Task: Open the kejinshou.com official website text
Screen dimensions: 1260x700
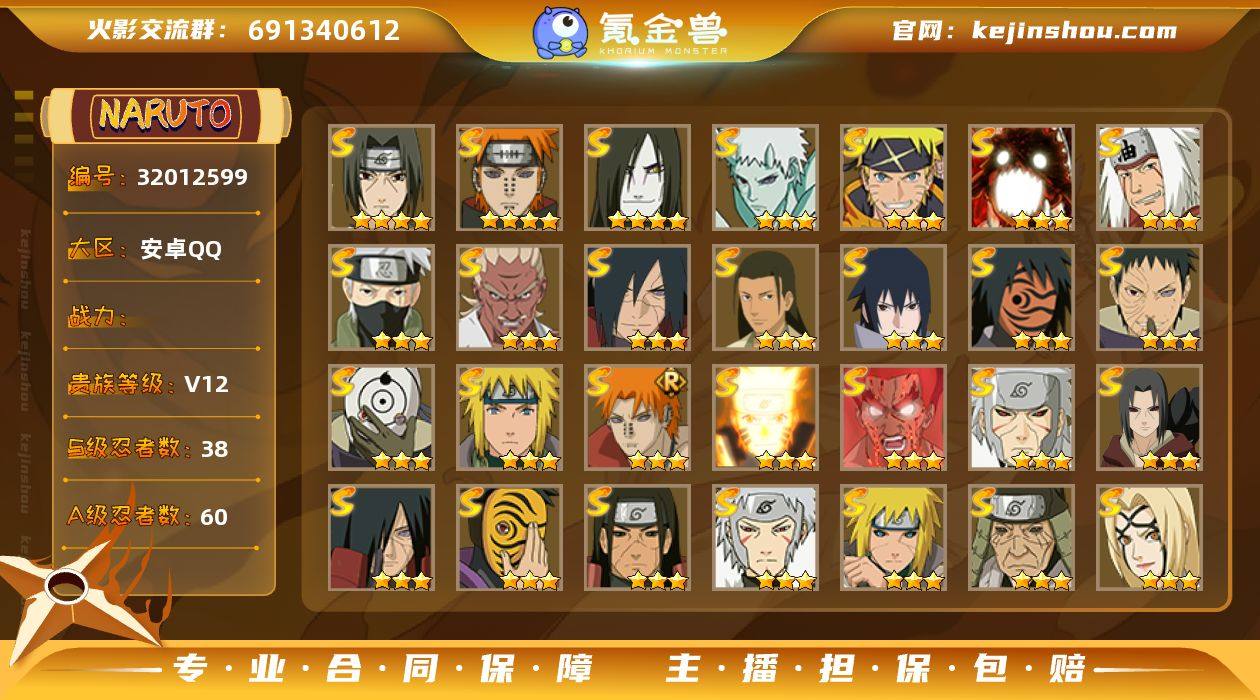Action: tap(1074, 30)
